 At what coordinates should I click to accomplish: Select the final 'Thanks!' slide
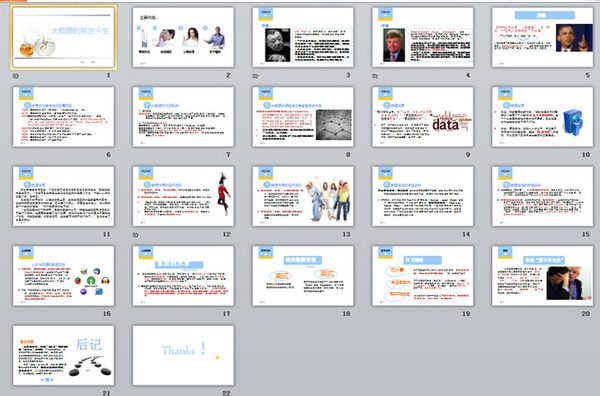(183, 355)
